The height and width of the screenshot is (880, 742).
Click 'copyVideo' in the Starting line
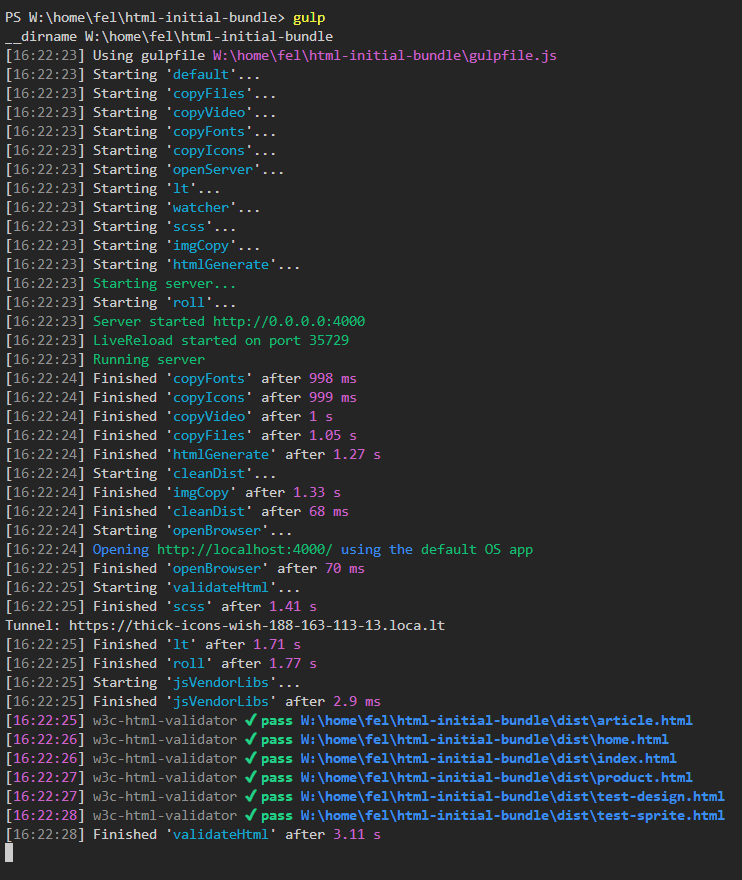pos(209,113)
